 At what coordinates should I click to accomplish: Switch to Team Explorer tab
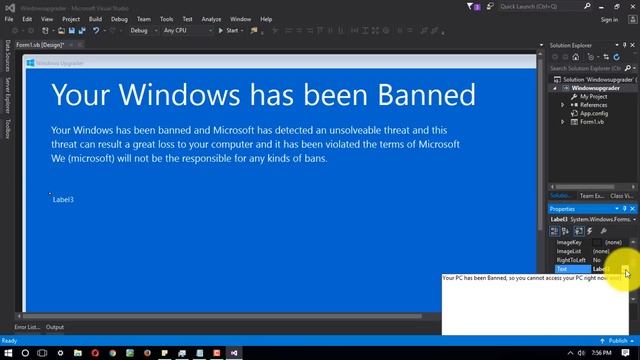[591, 196]
